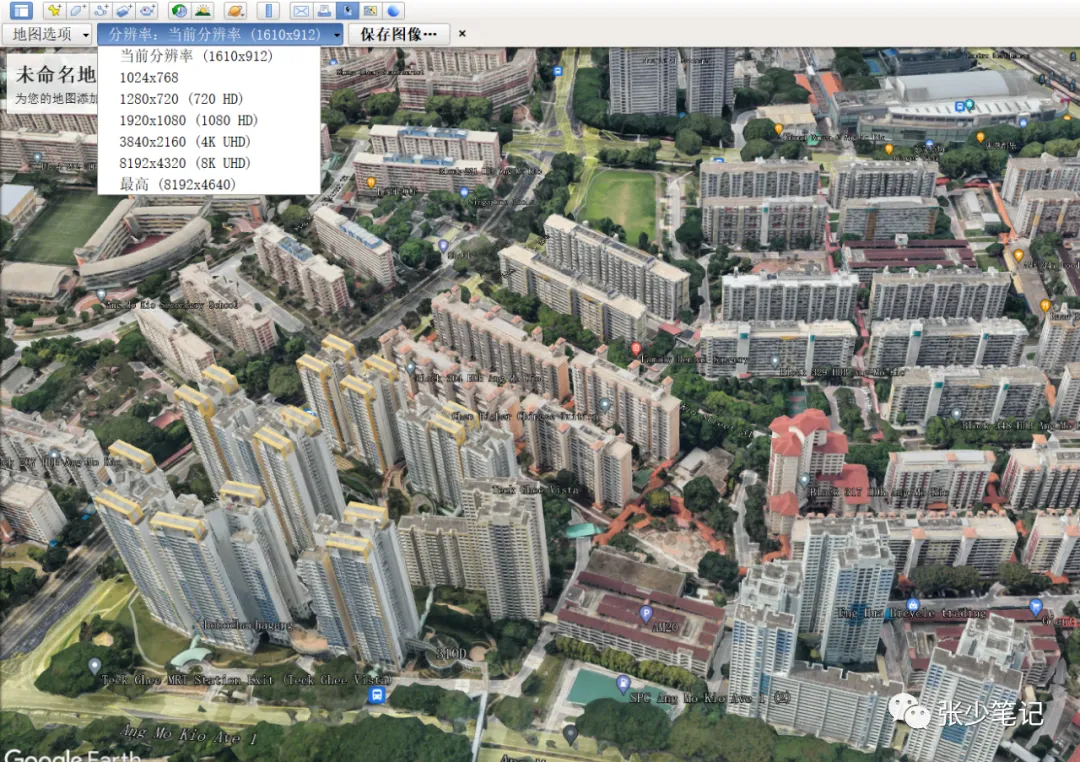Viewport: 1080px width, 762px height.
Task: Toggle the sunlight across landscape icon
Action: pyautogui.click(x=202, y=10)
